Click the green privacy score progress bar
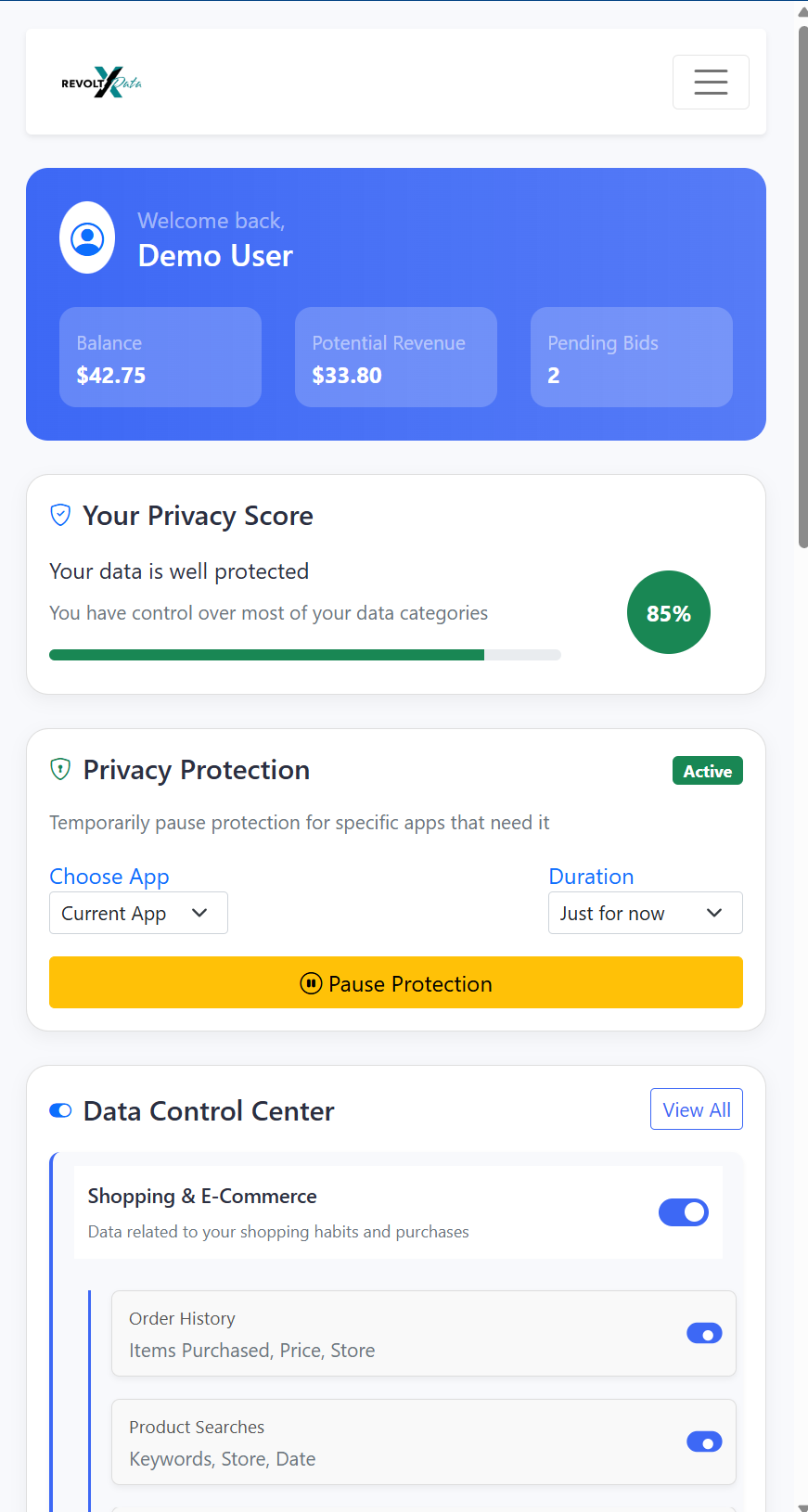 [267, 654]
